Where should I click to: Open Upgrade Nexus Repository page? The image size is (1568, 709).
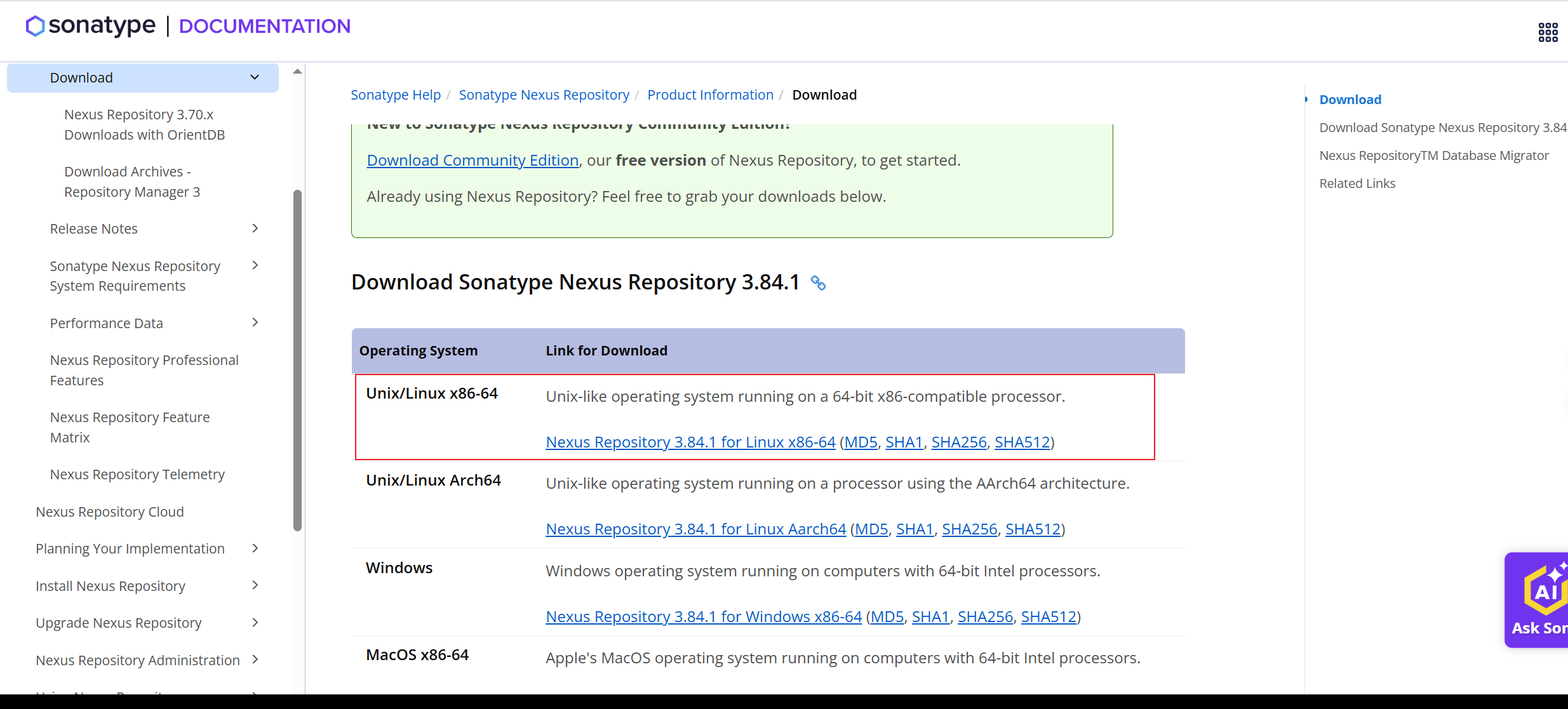119,623
